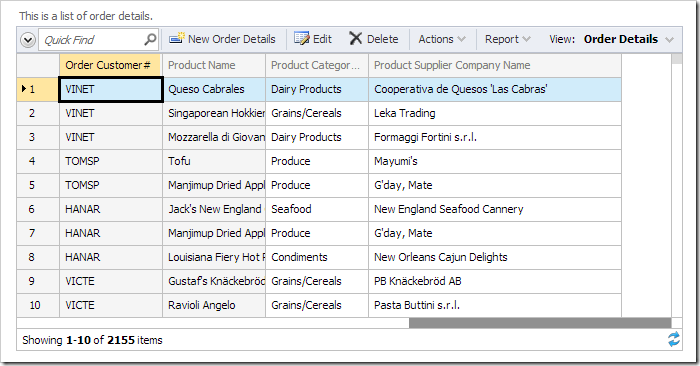Select row number 5 header
The width and height of the screenshot is (700, 366).
coord(38,185)
